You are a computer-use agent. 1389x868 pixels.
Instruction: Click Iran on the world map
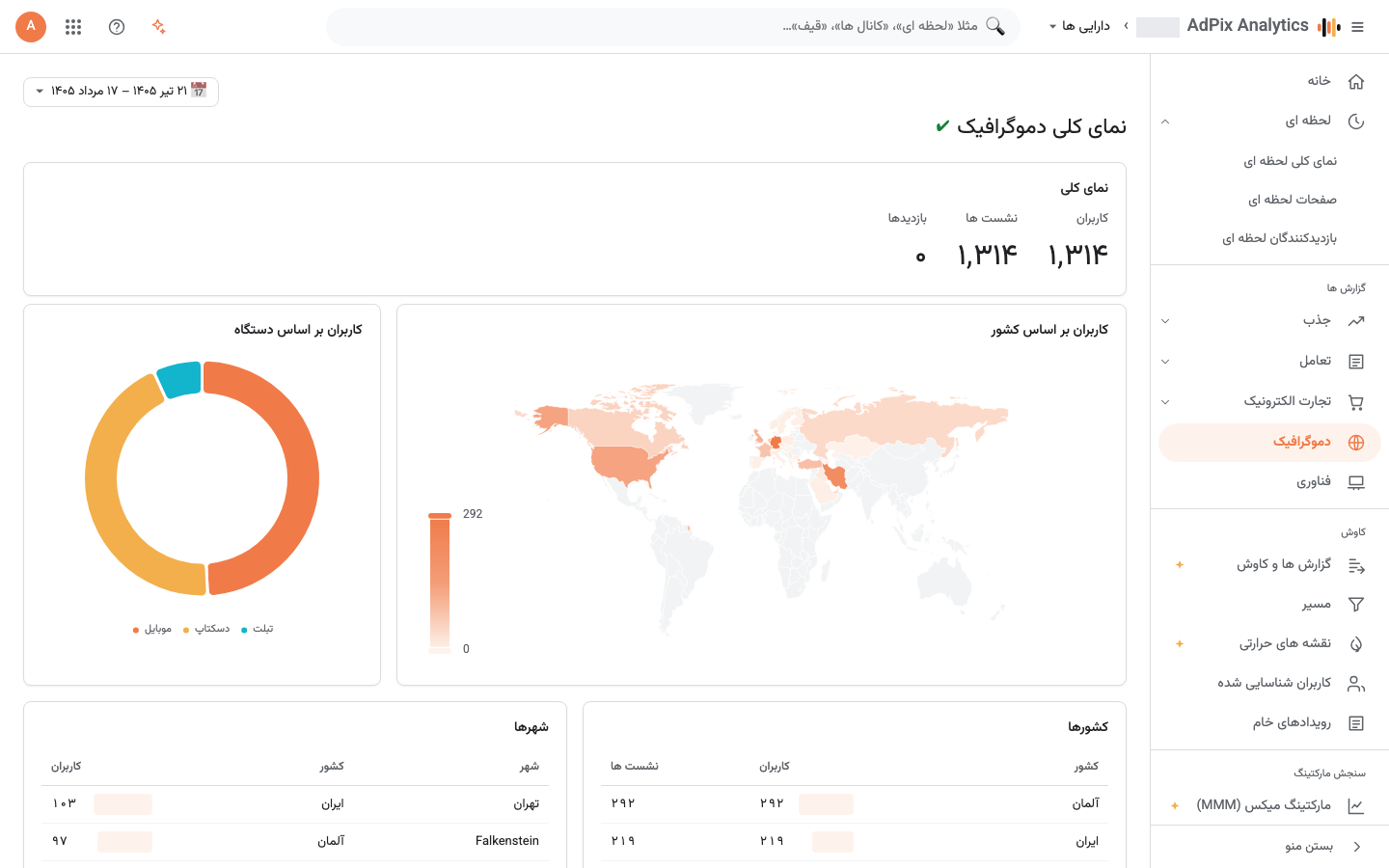point(835,475)
